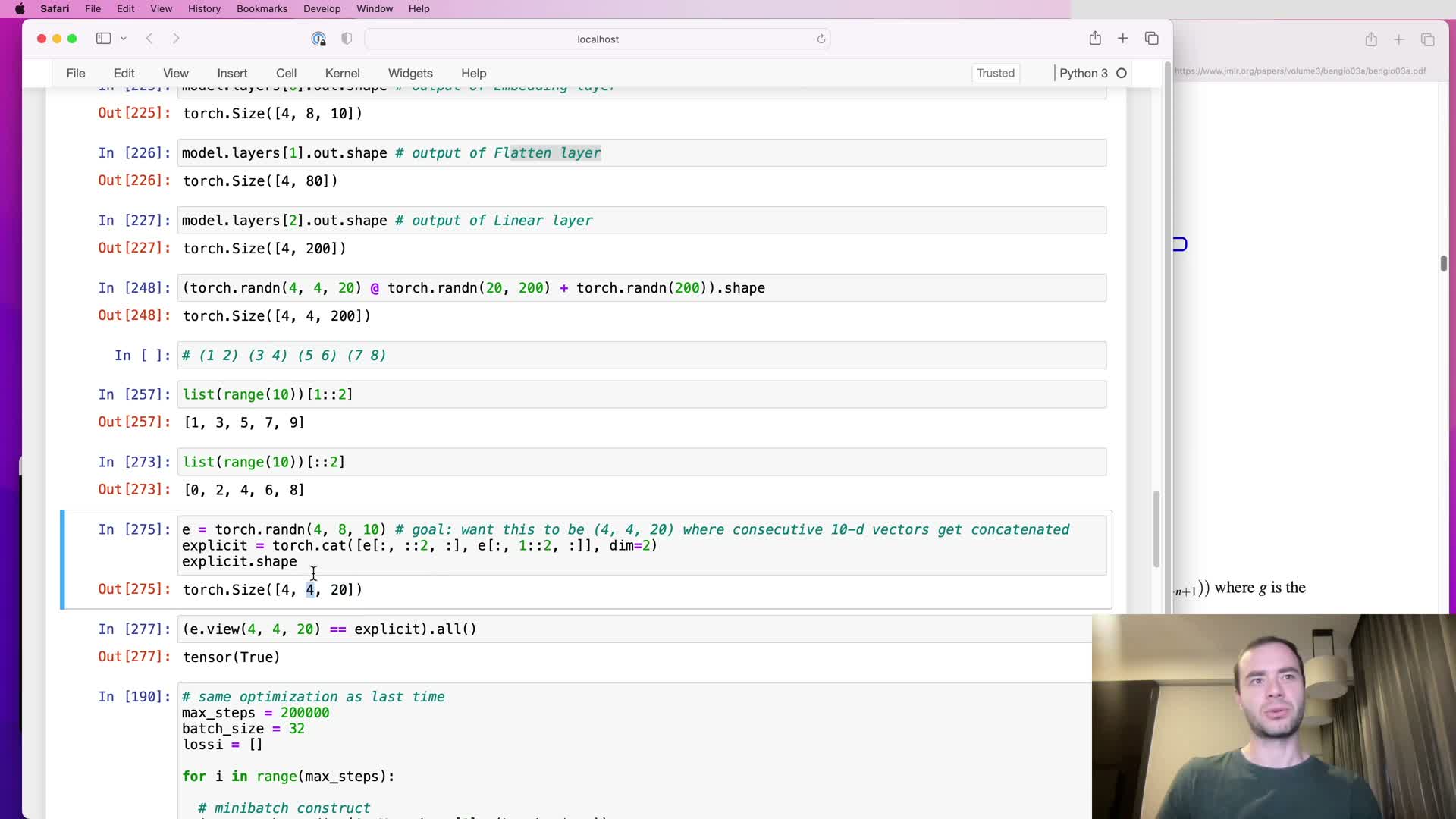Click the privacy report shield icon
Screen dimensions: 1456x819
point(347,39)
